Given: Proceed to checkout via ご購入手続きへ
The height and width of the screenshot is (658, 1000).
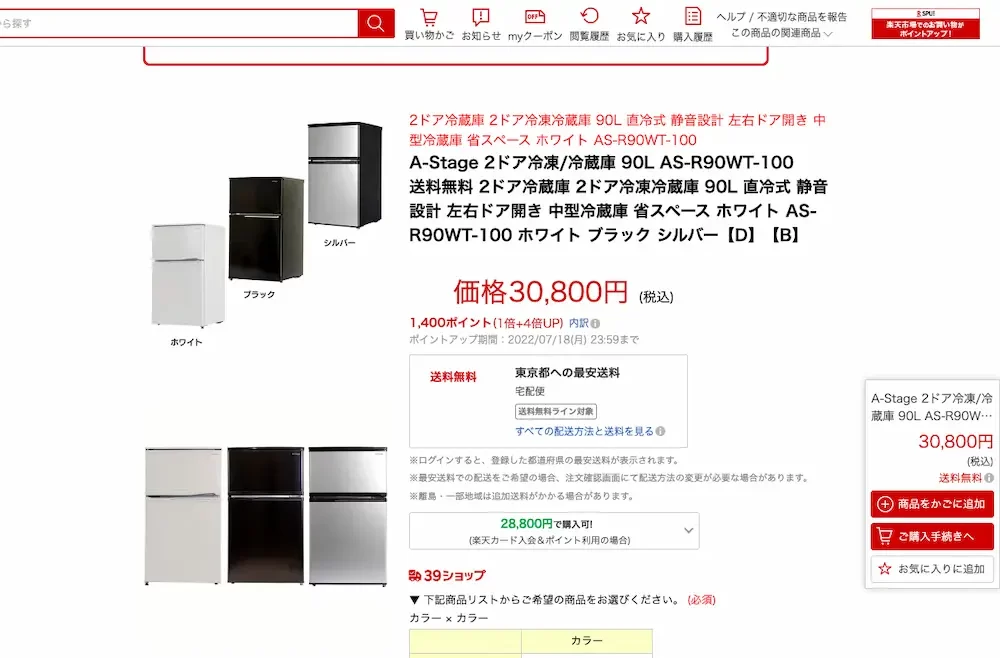Looking at the screenshot, I should tap(932, 536).
